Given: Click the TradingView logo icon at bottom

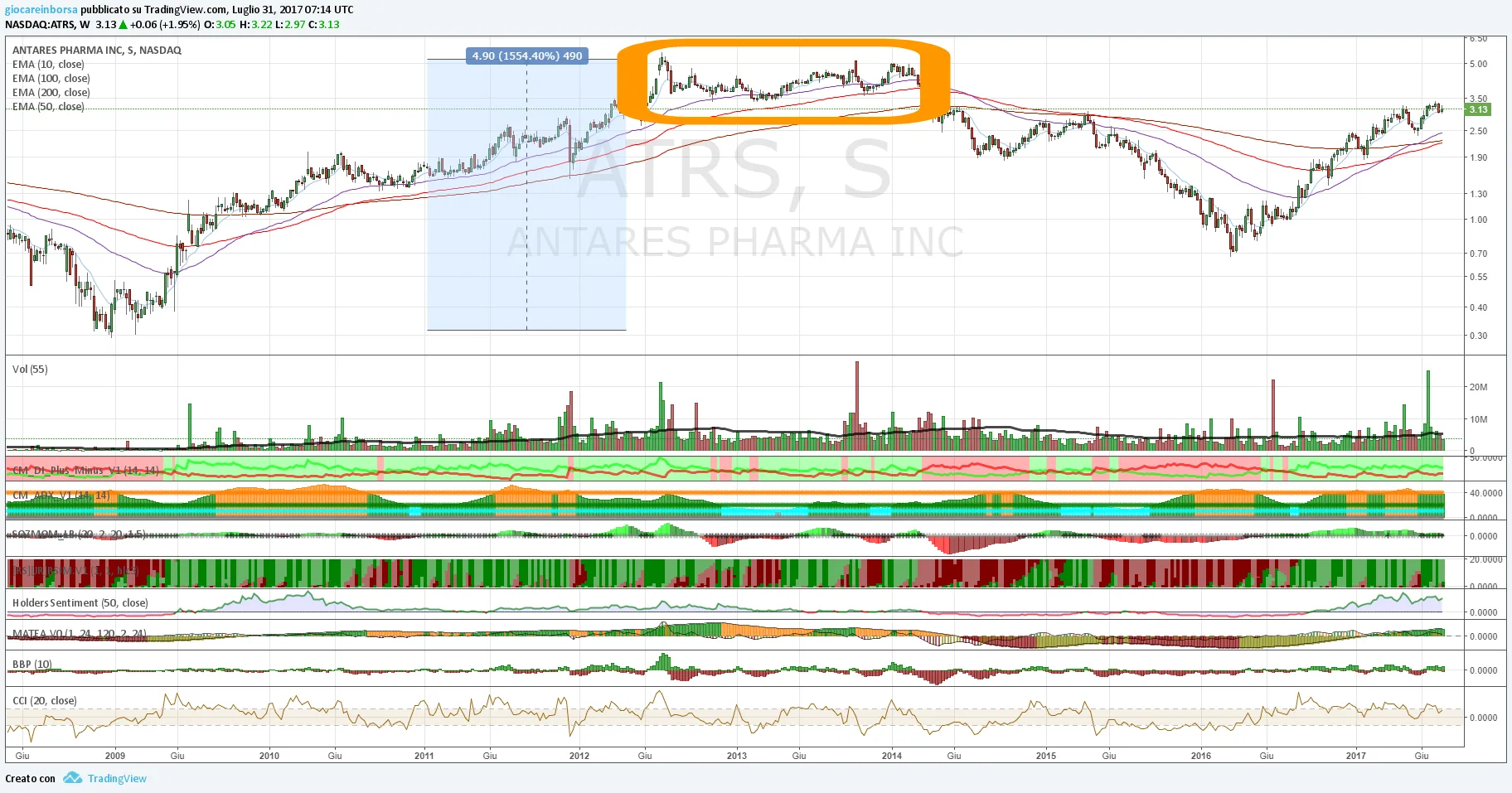Looking at the screenshot, I should tap(73, 778).
